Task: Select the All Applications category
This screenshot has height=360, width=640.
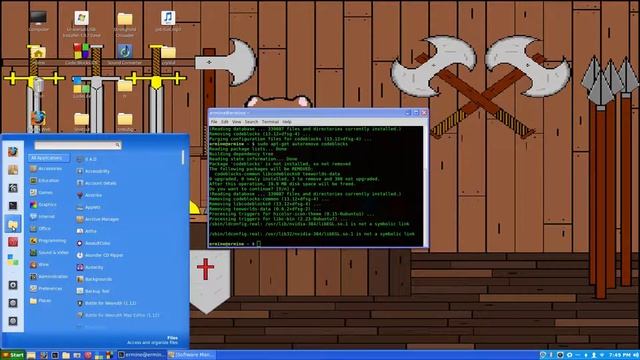Action: coord(49,158)
